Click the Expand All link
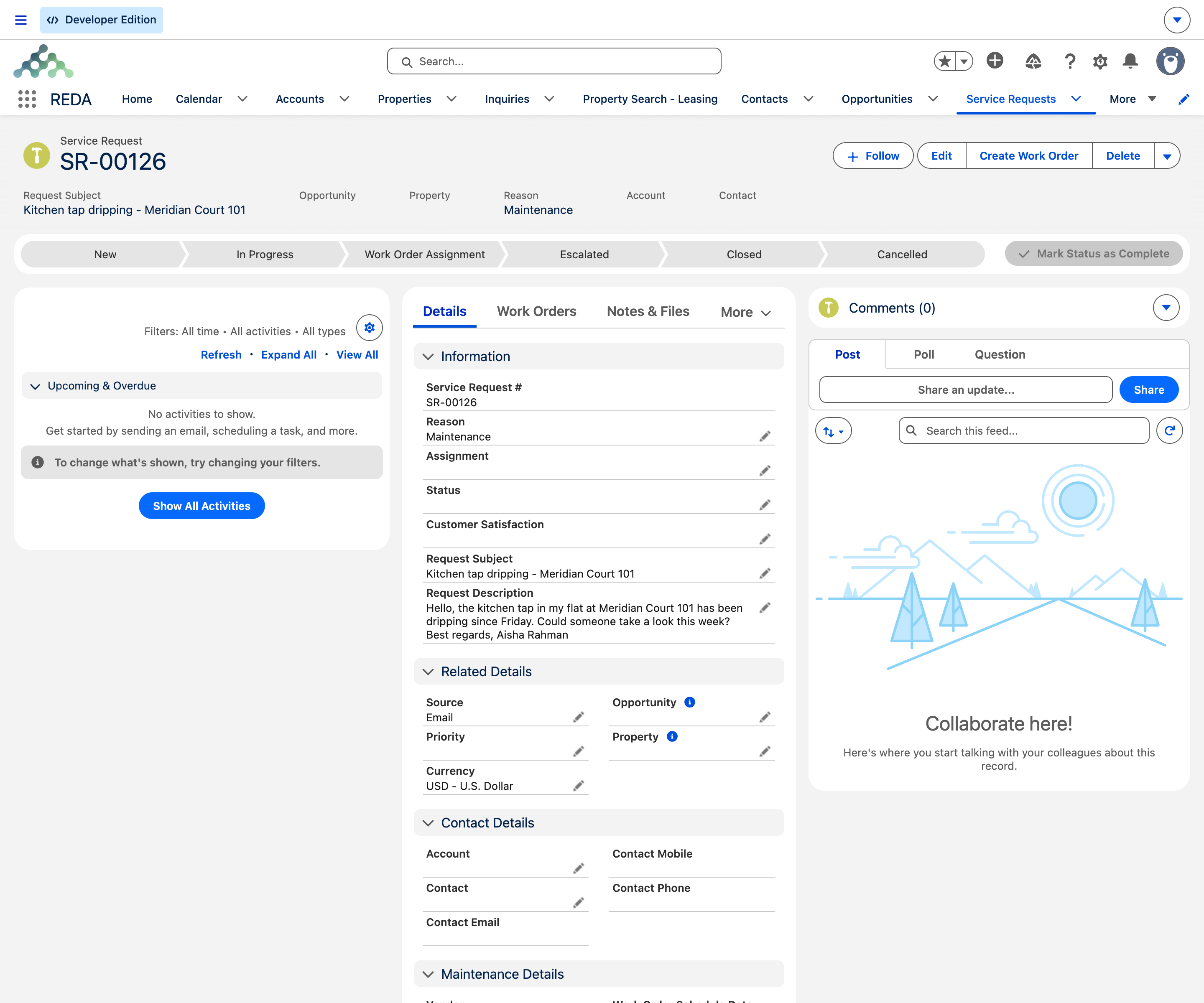Viewport: 1204px width, 1003px height. (x=288, y=355)
